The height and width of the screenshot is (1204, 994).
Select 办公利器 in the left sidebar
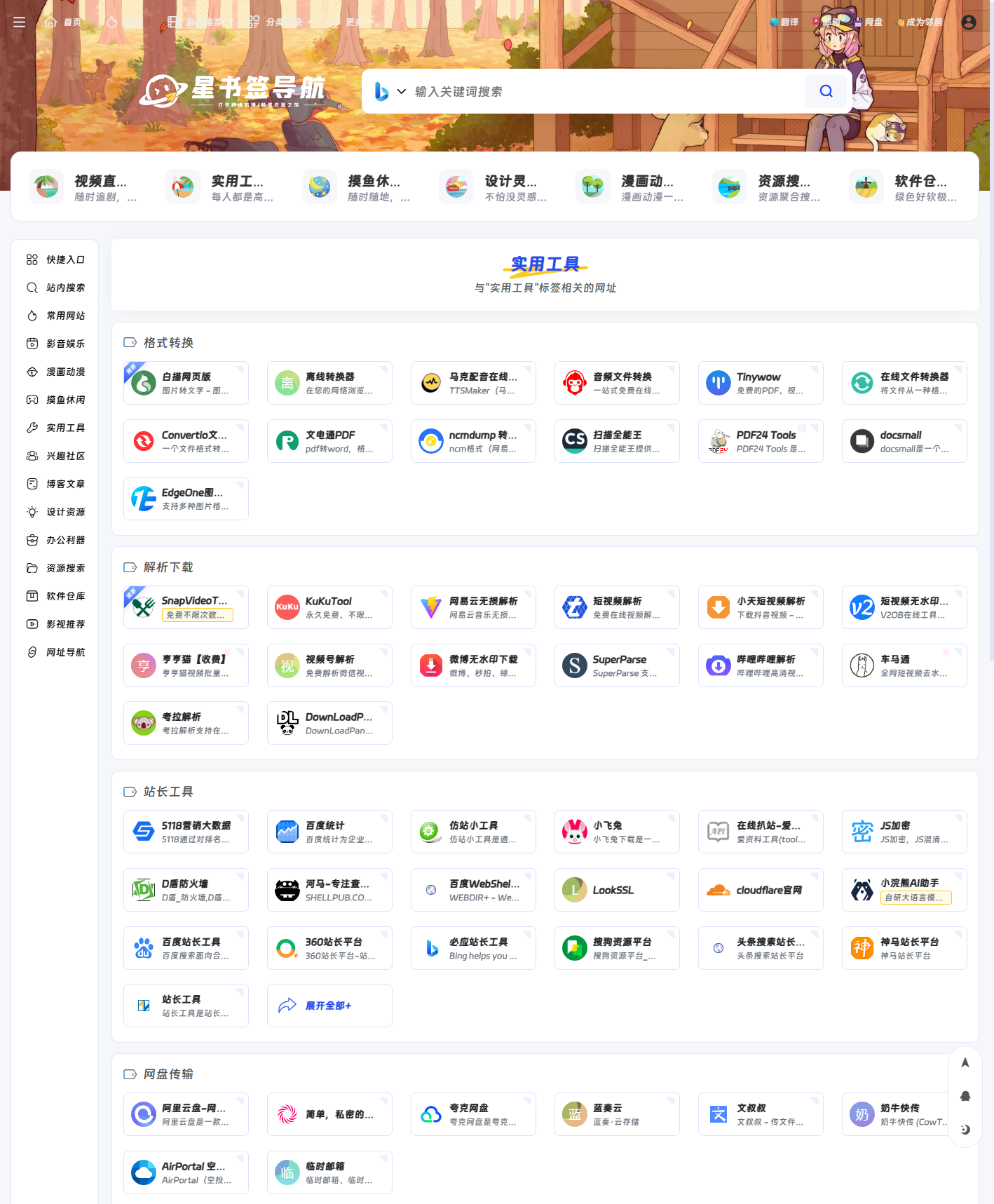(x=55, y=540)
